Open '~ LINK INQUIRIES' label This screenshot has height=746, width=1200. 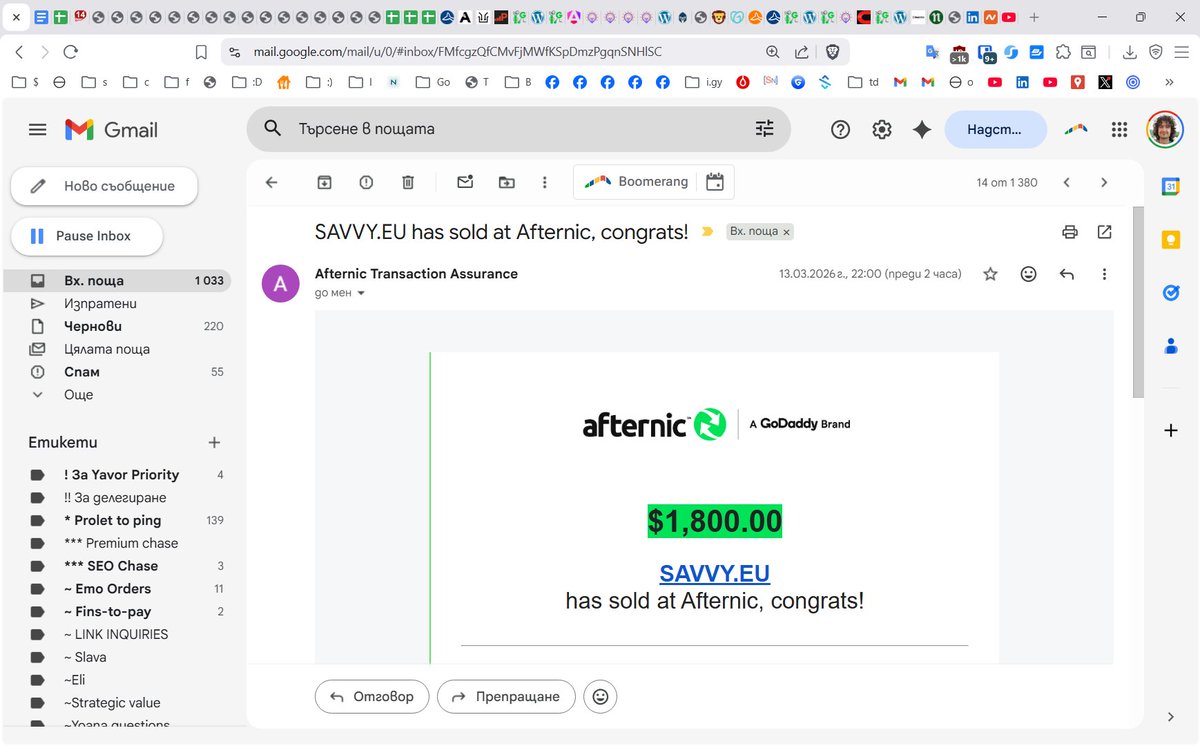(x=115, y=634)
